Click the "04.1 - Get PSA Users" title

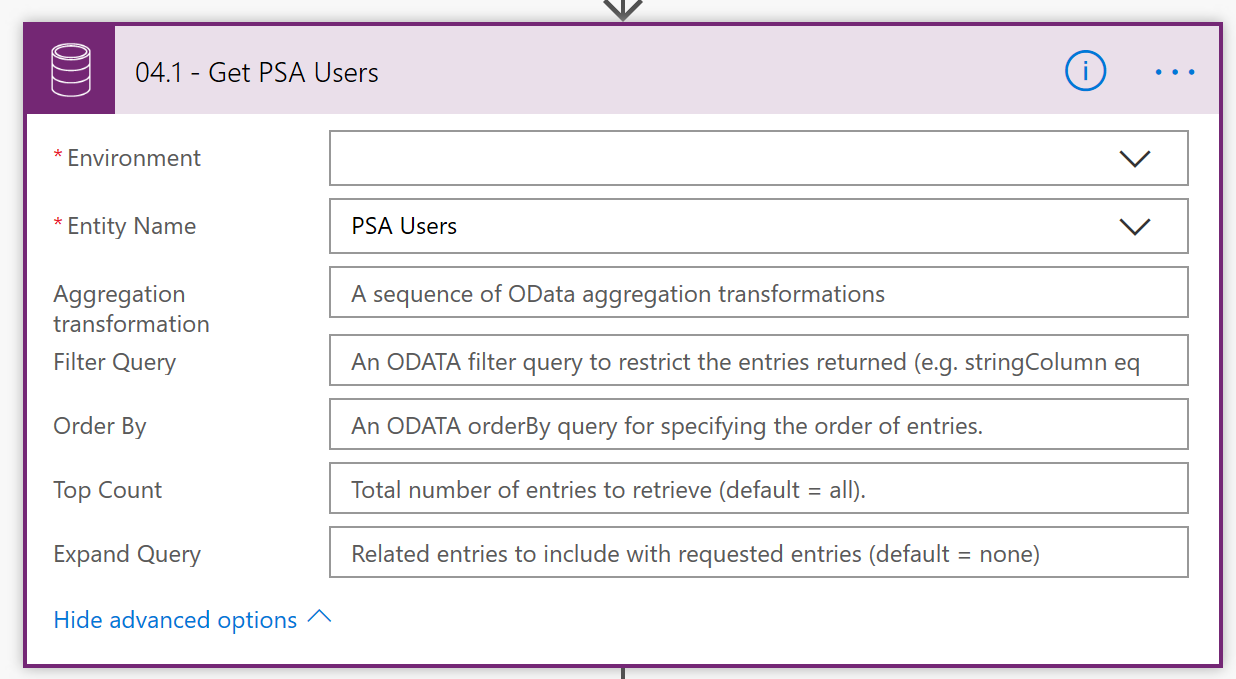(257, 73)
